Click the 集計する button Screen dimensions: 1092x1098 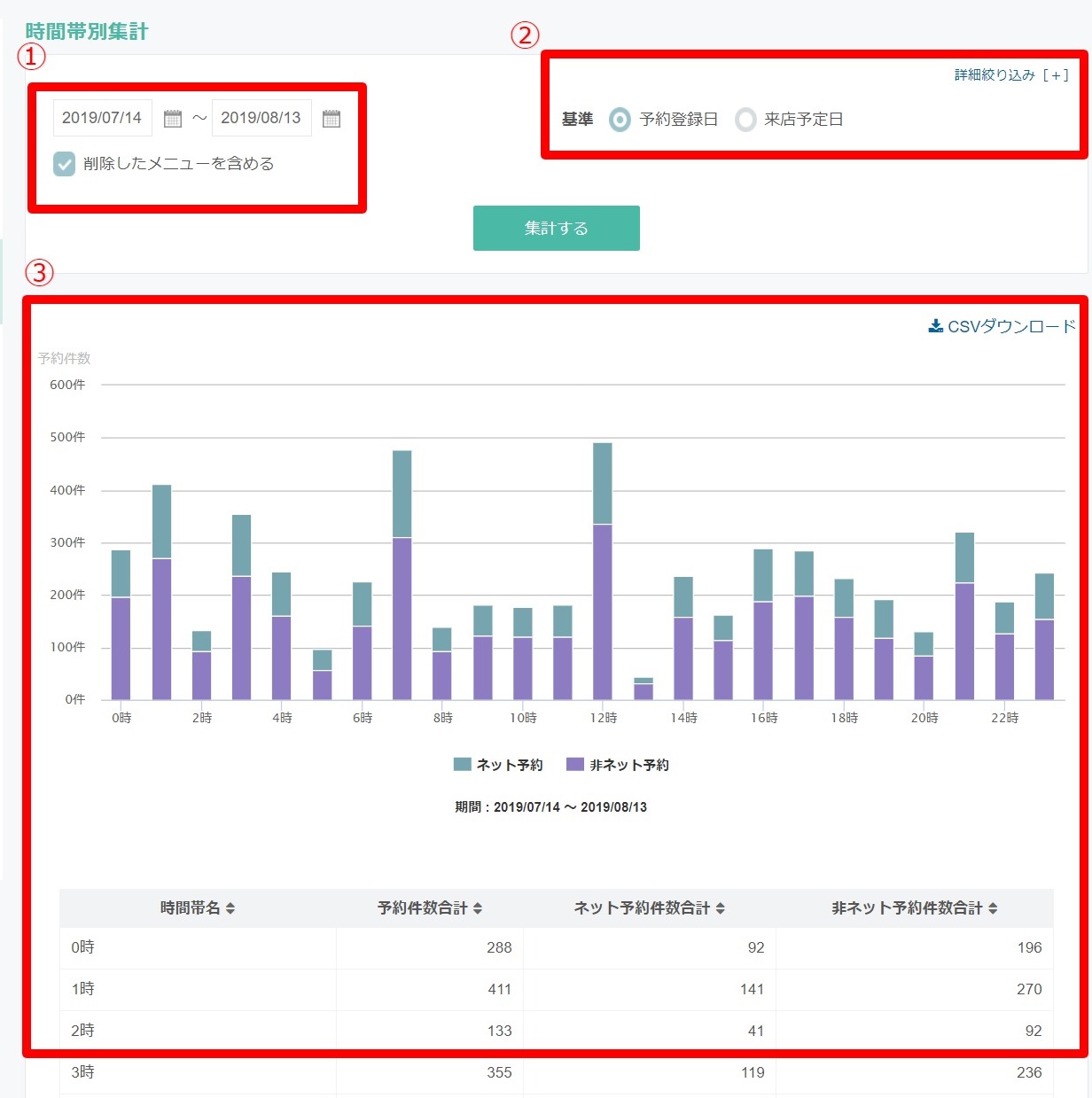(557, 228)
